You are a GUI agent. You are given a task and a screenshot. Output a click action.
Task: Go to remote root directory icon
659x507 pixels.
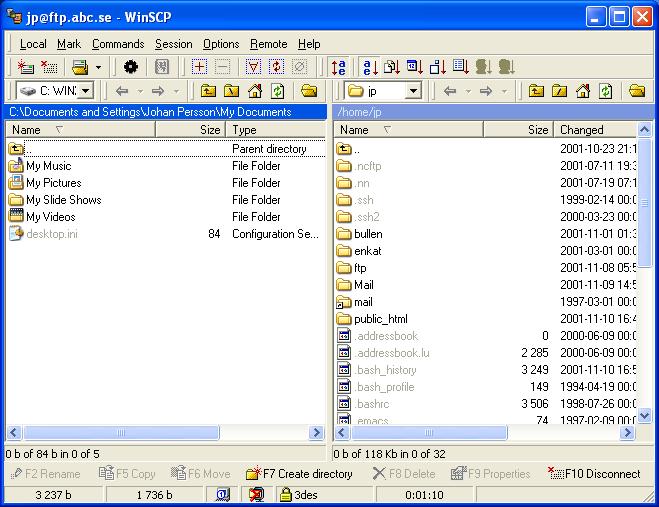[559, 91]
